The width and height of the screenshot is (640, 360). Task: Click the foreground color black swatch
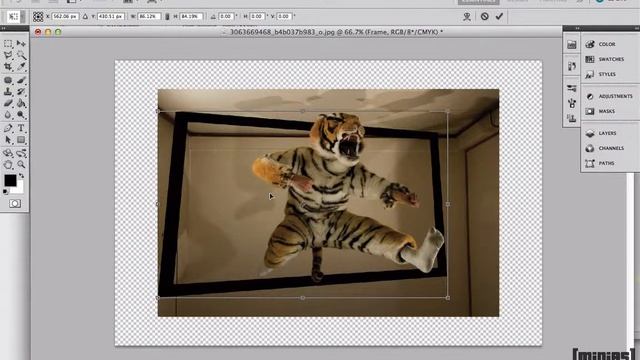(x=10, y=180)
